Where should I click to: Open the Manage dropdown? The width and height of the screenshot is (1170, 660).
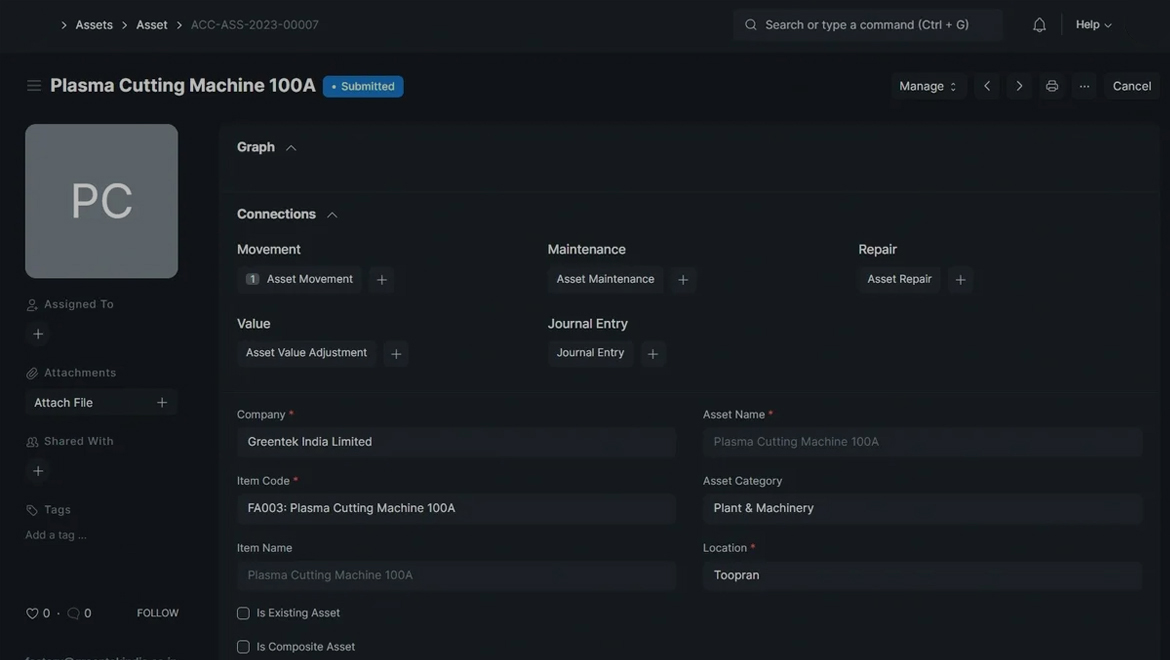click(x=928, y=86)
